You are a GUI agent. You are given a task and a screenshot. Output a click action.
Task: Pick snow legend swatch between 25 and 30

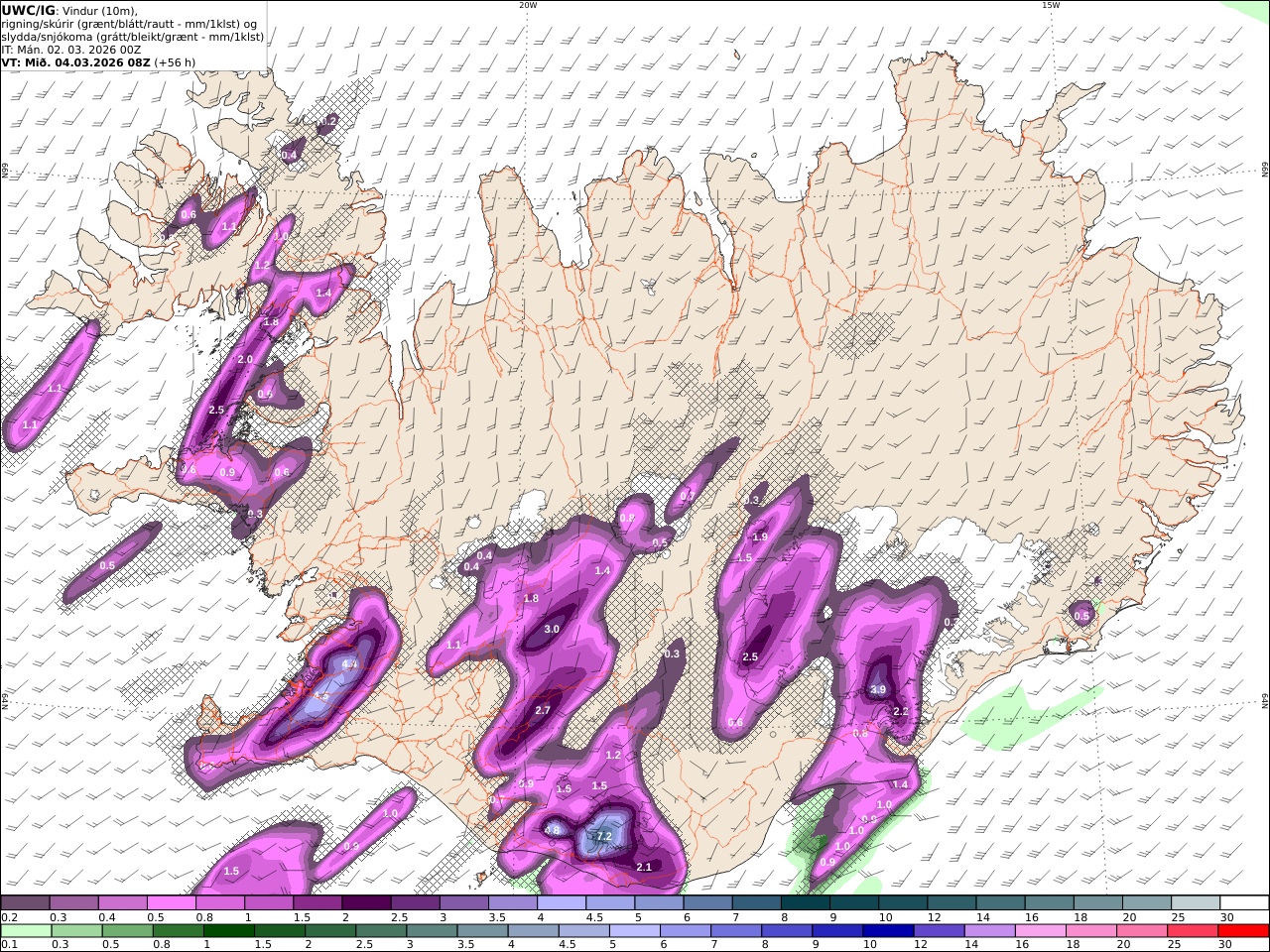pos(1194,902)
